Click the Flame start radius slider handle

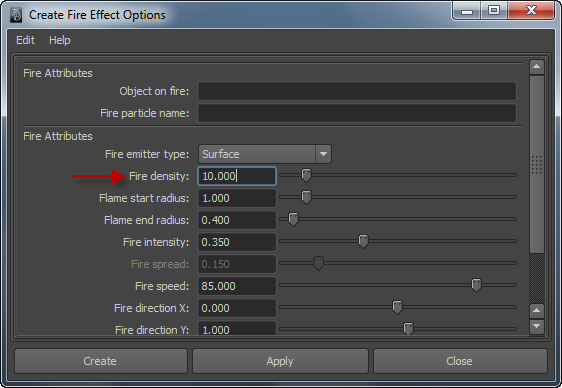point(306,197)
